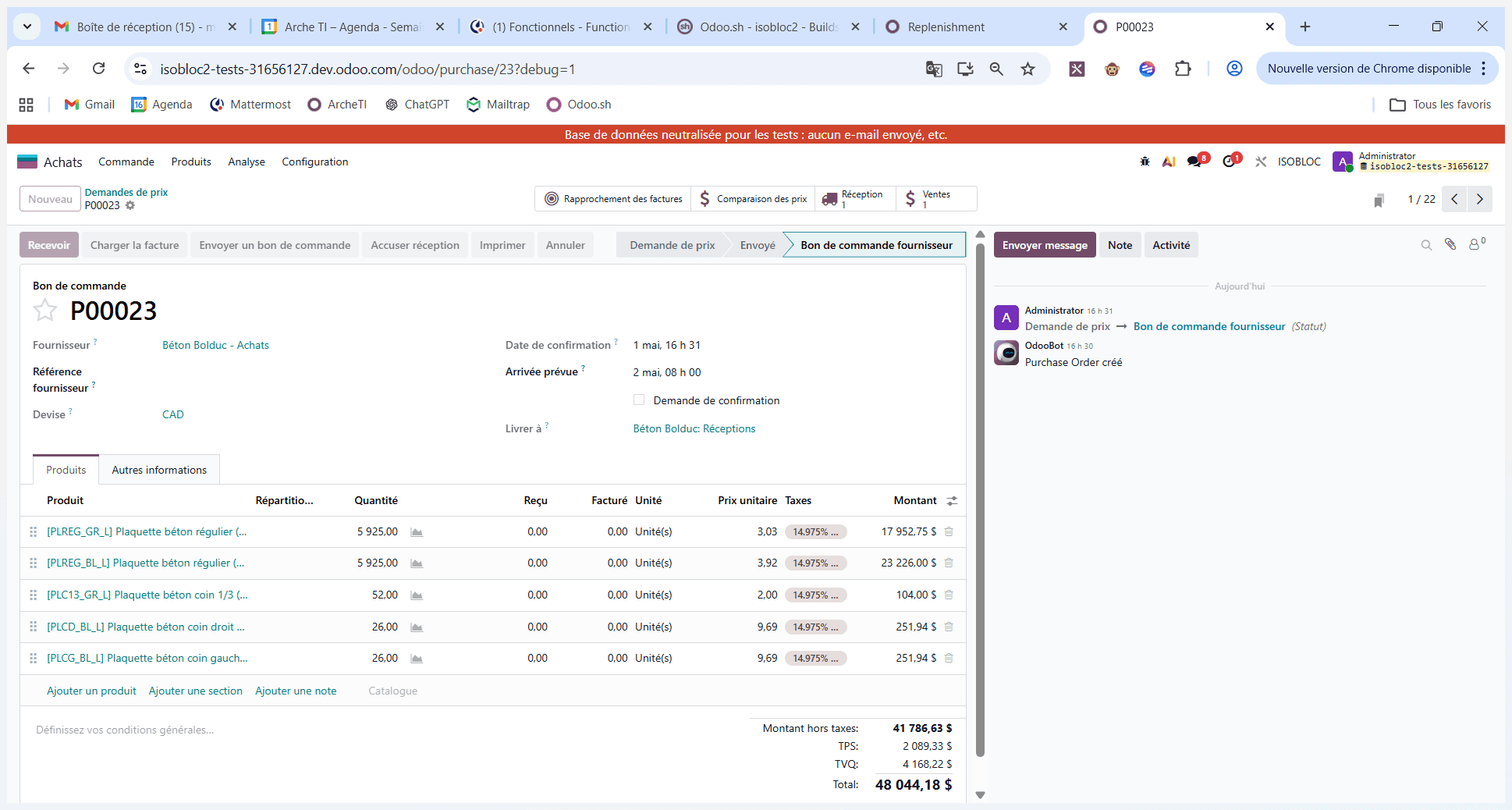Click the wrench tools icon near ISOBLOC

tap(1261, 162)
